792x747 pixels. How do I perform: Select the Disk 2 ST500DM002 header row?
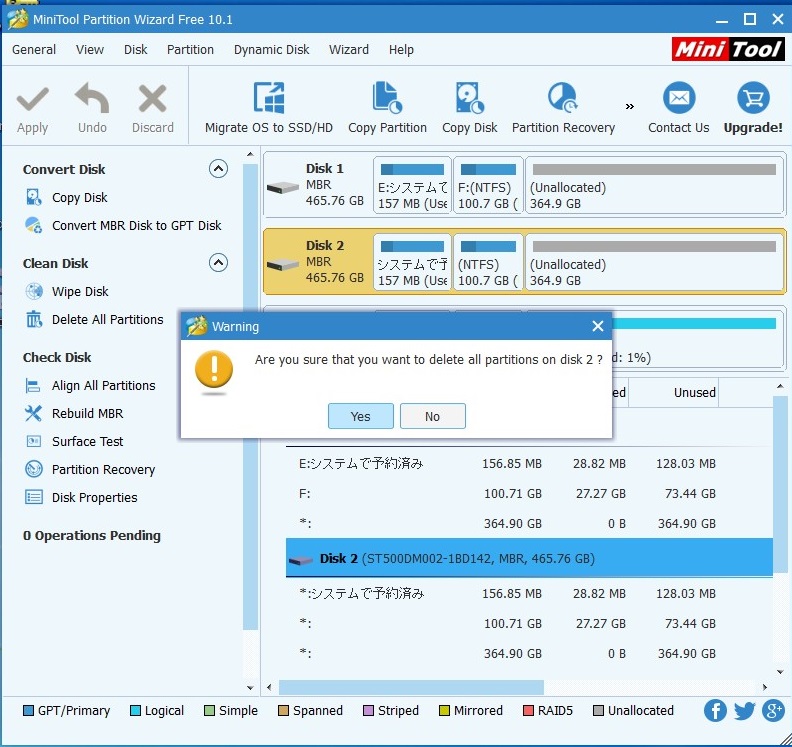click(x=529, y=558)
